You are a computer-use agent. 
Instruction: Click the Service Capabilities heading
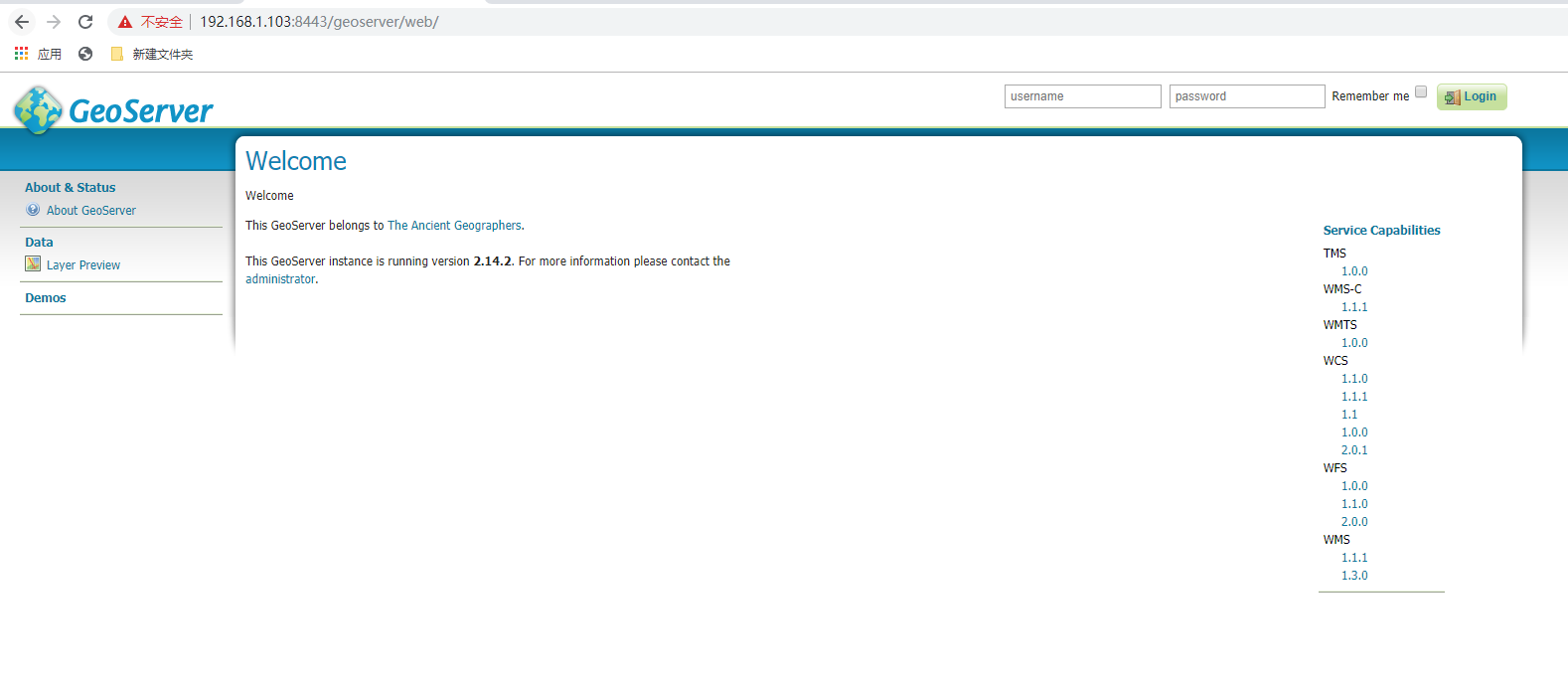click(1381, 231)
